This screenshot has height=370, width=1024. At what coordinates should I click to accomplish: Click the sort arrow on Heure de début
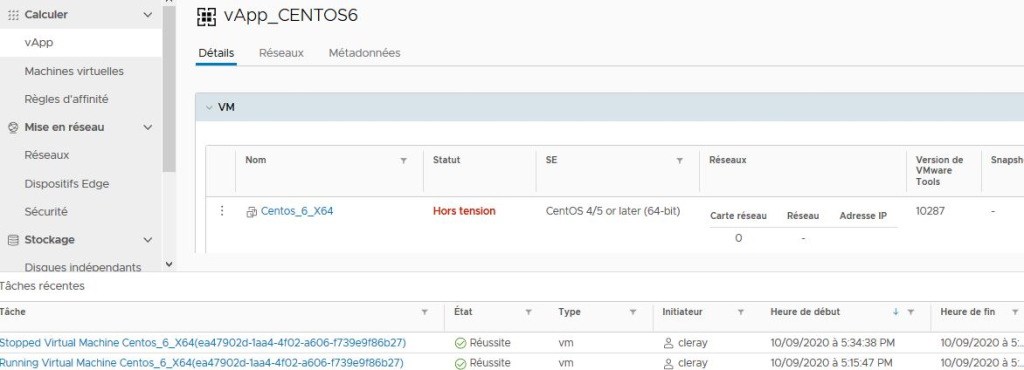pyautogui.click(x=895, y=312)
